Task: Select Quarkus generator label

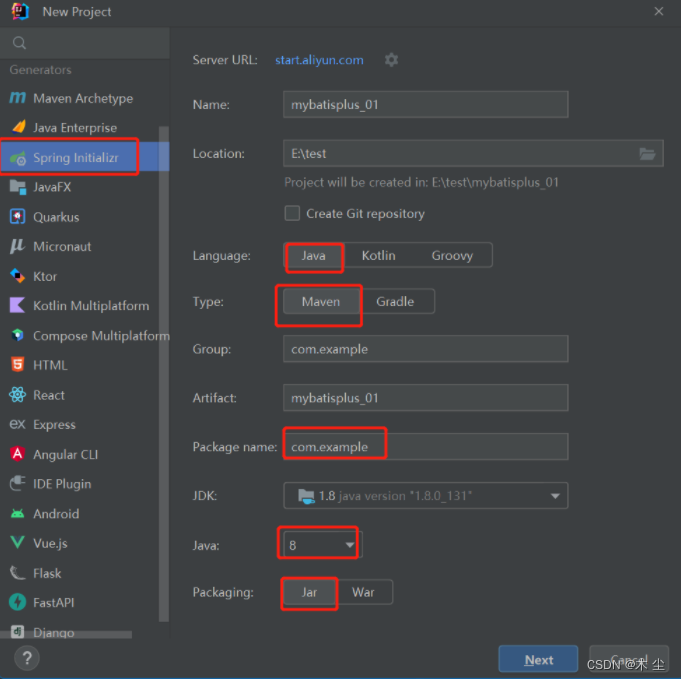Action: (56, 217)
